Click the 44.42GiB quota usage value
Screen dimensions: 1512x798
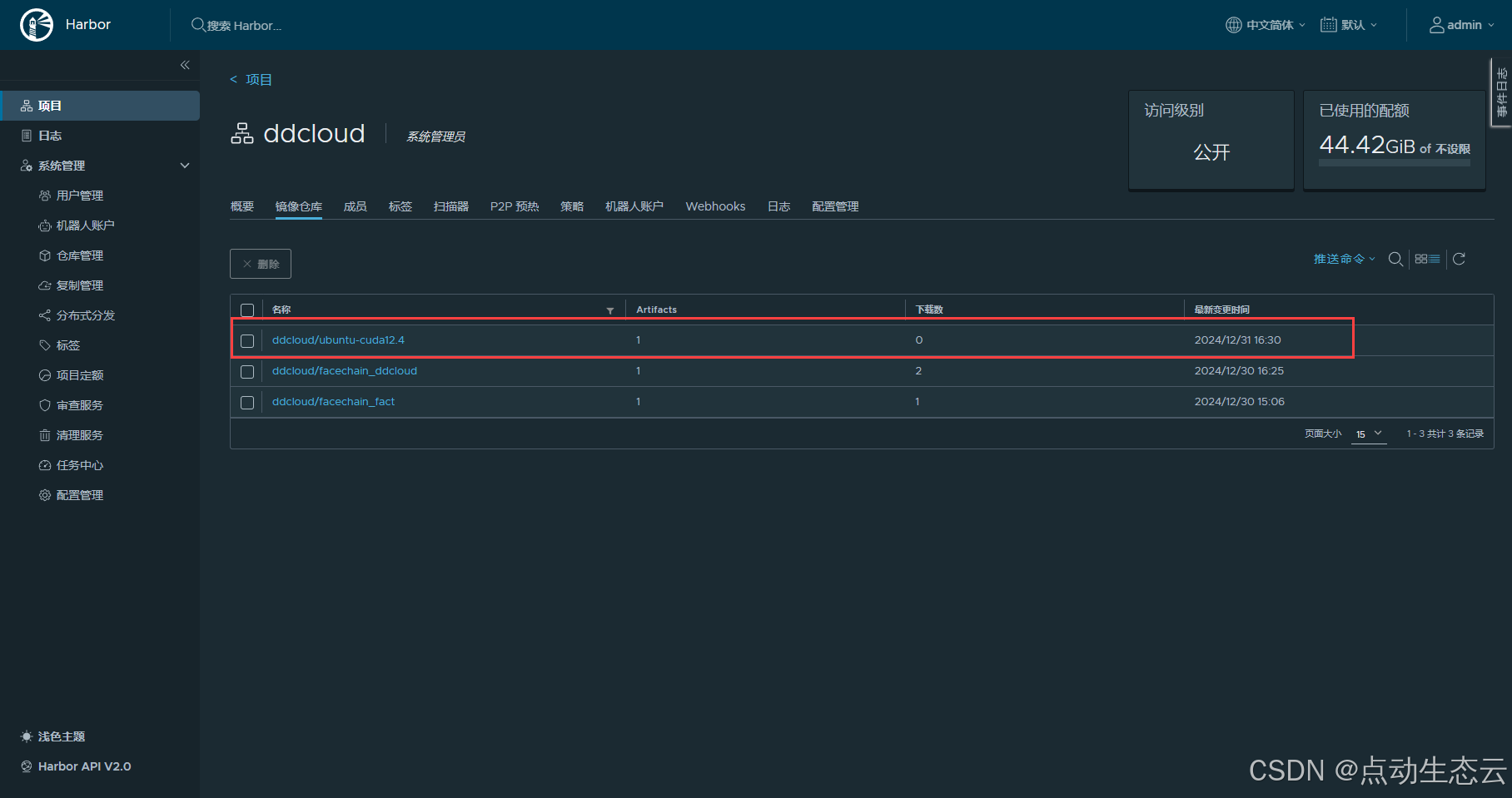pos(1367,145)
